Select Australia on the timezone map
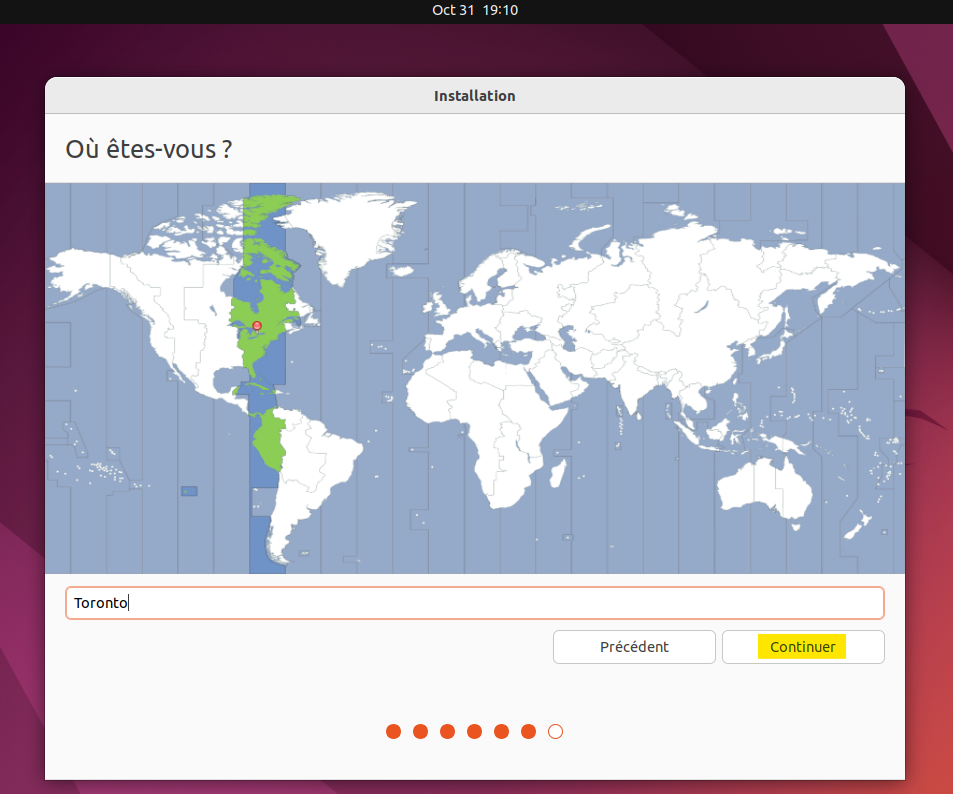 pos(765,490)
